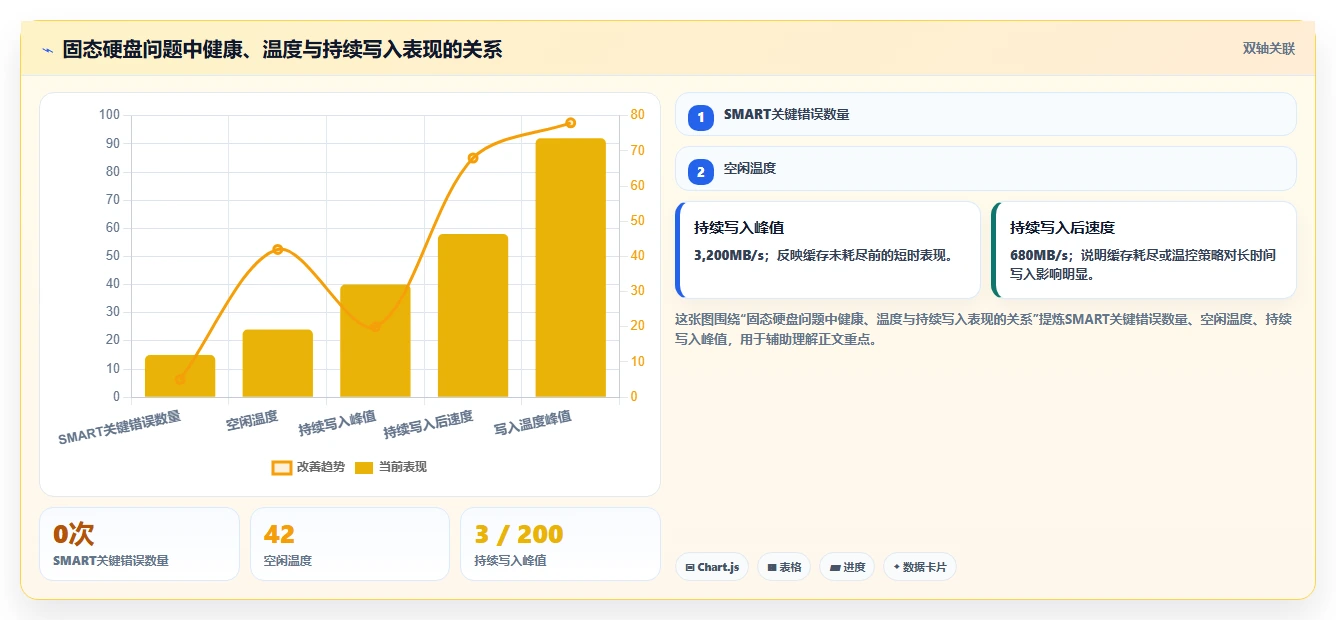Screen dimensions: 1336x620
Task: Click the 680MB/s description text
Action: (x=1143, y=264)
